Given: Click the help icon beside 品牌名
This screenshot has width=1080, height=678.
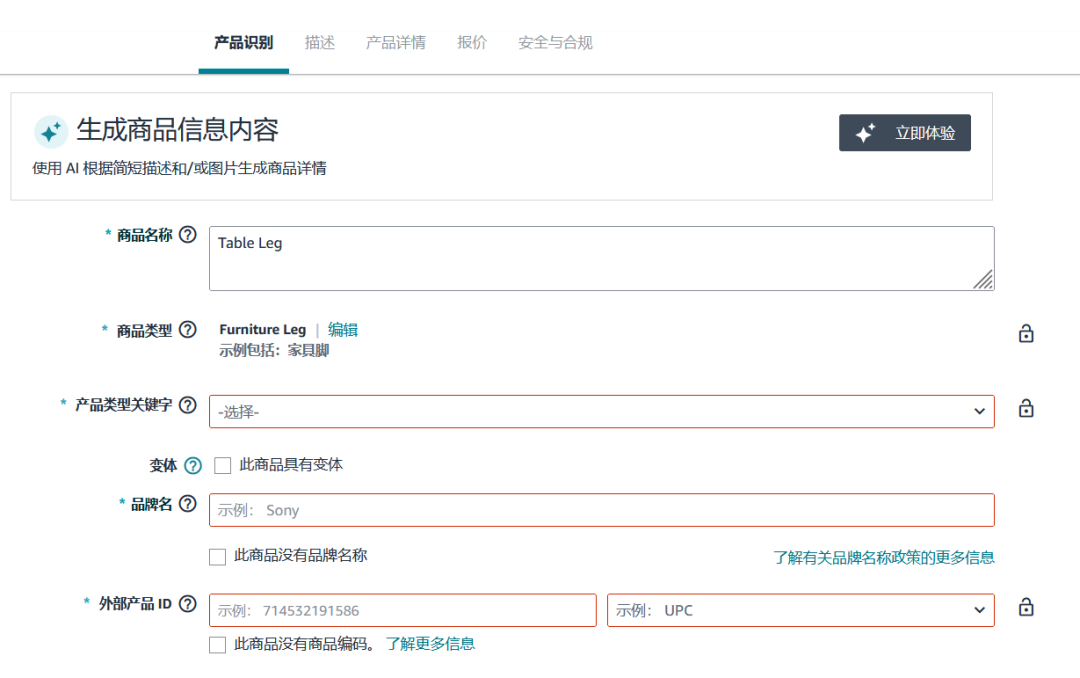Looking at the screenshot, I should pyautogui.click(x=188, y=504).
